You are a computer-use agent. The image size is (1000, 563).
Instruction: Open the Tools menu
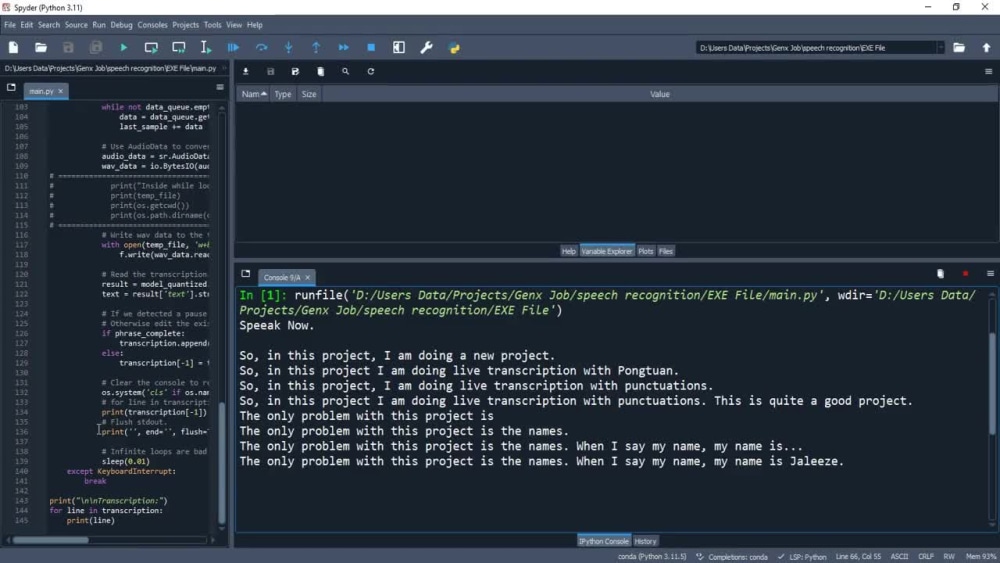212,25
